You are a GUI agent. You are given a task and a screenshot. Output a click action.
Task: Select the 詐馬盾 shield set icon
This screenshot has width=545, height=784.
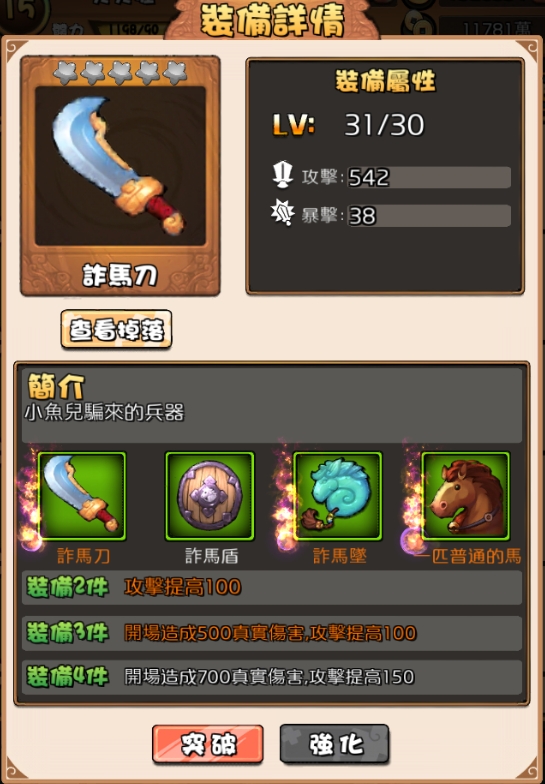(210, 496)
